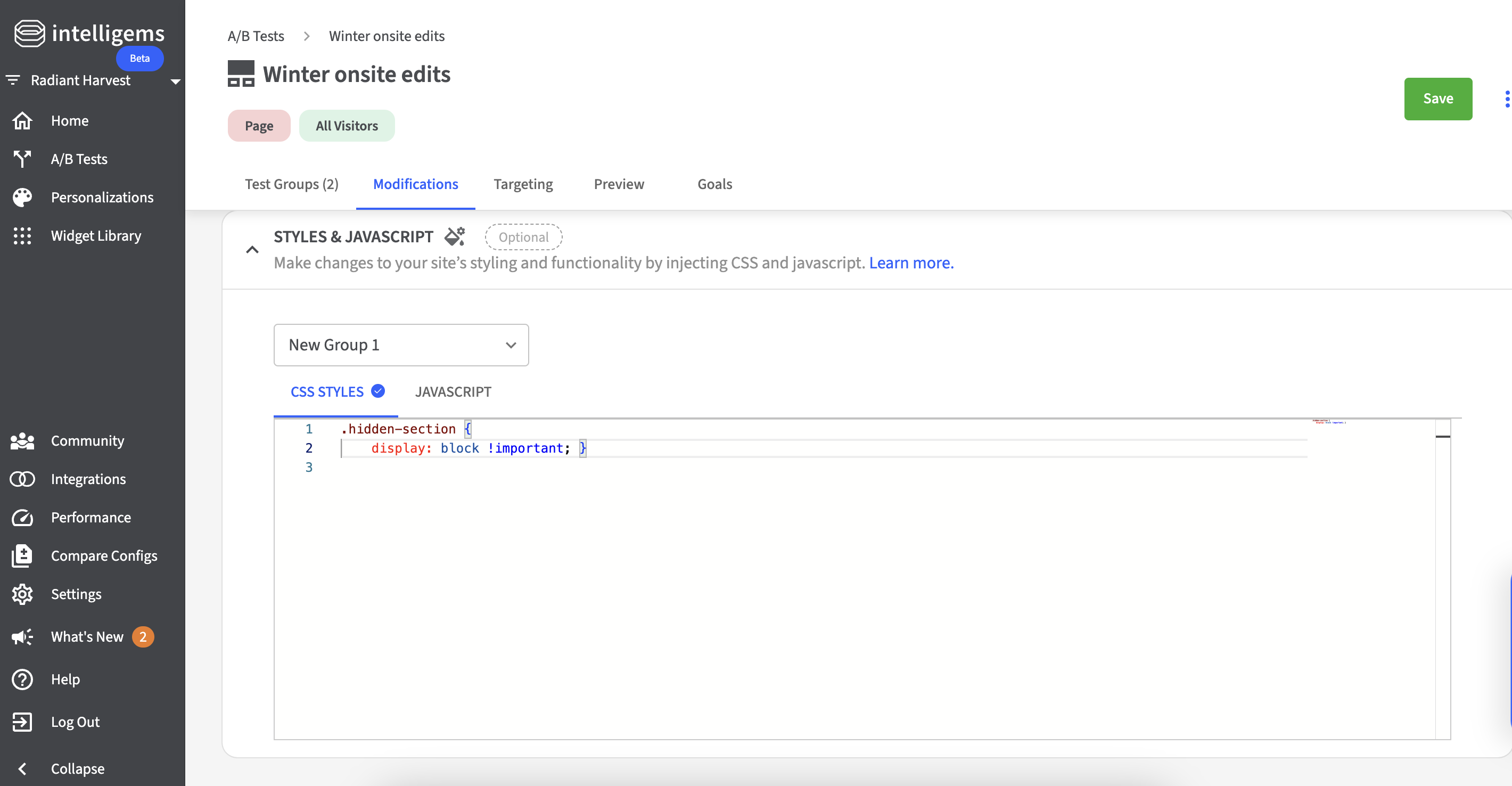Image resolution: width=1512 pixels, height=786 pixels.
Task: Collapse the Styles & JavaScript section
Action: (252, 249)
